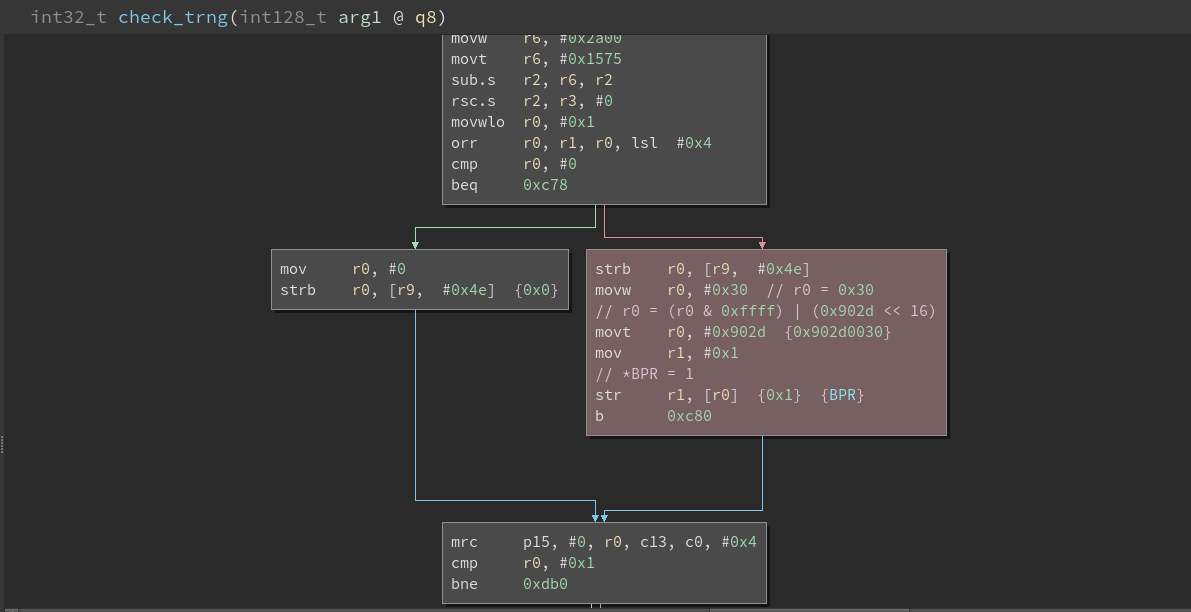Screen dimensions: 1191x612
Task: Follow the 0xc80 branch target address
Action: 689,416
